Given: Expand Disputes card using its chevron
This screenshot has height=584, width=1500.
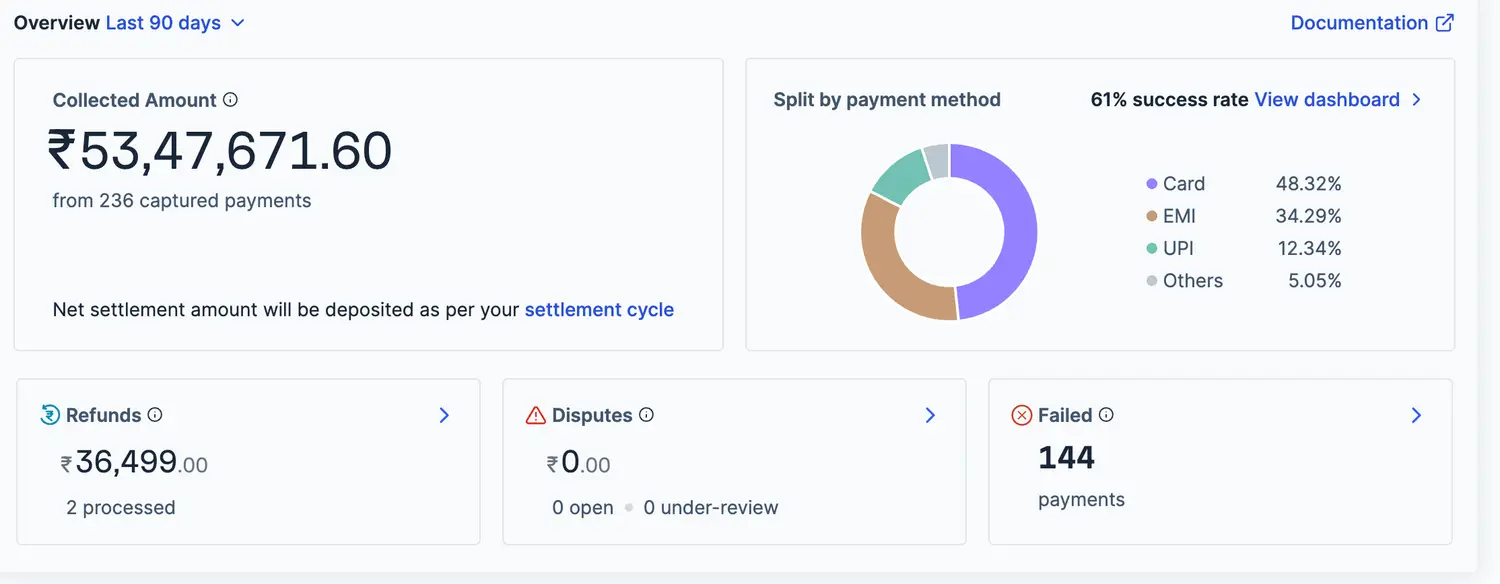Looking at the screenshot, I should pyautogui.click(x=931, y=415).
